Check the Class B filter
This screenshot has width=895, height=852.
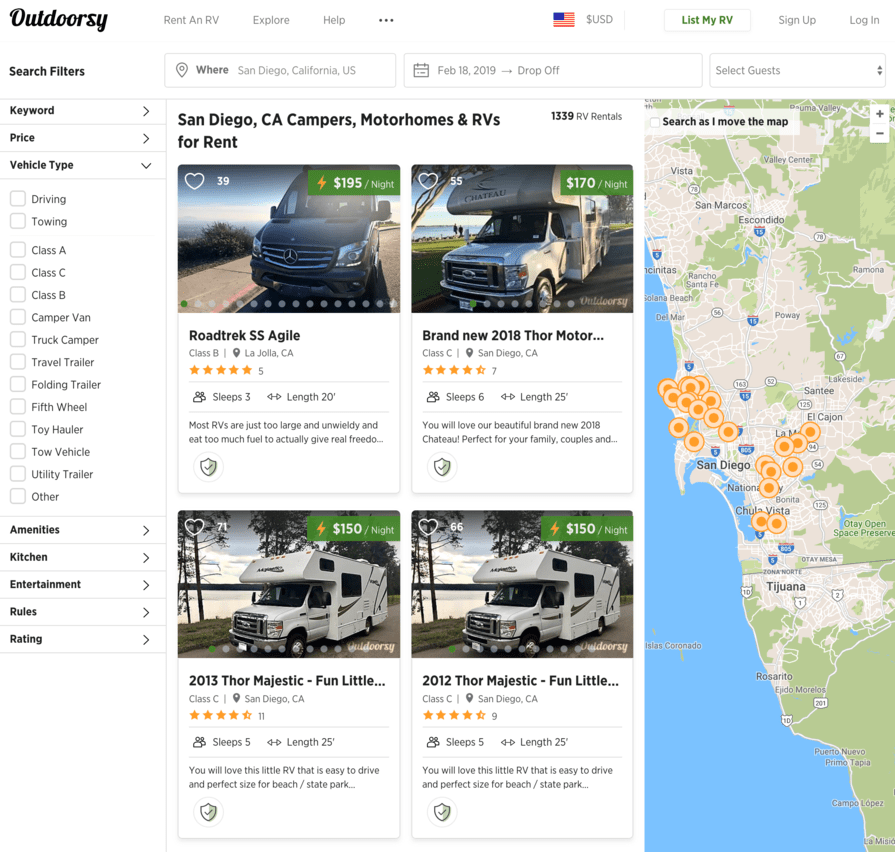[18, 294]
